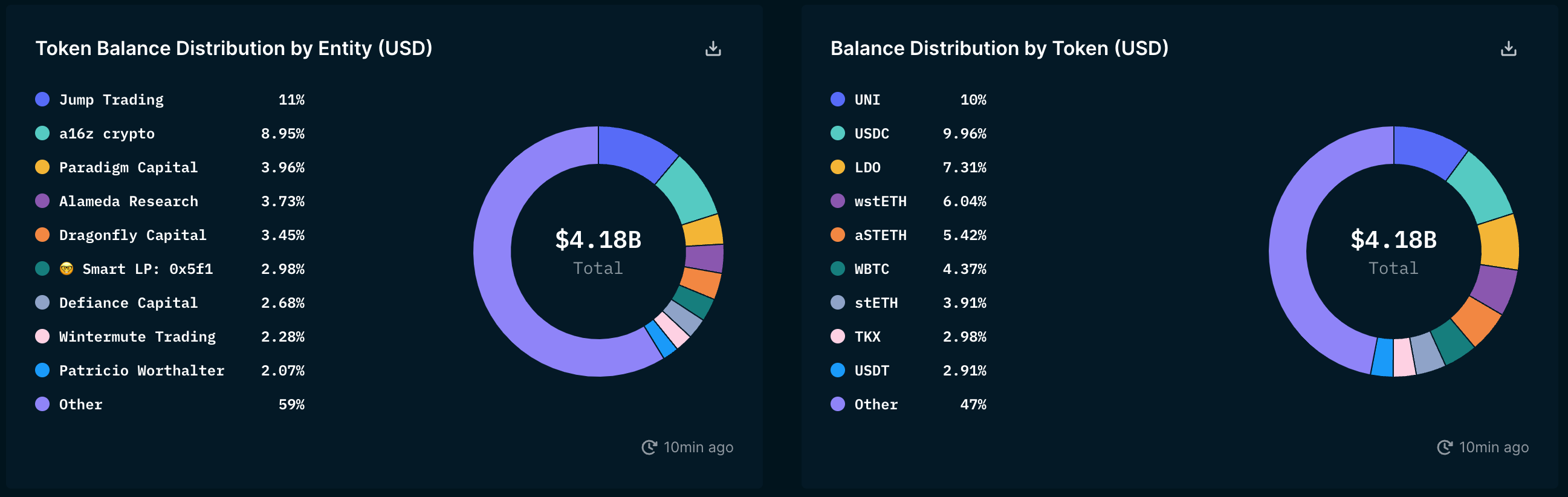
Task: Open the Dragonfly Capital entity entry
Action: 132,235
